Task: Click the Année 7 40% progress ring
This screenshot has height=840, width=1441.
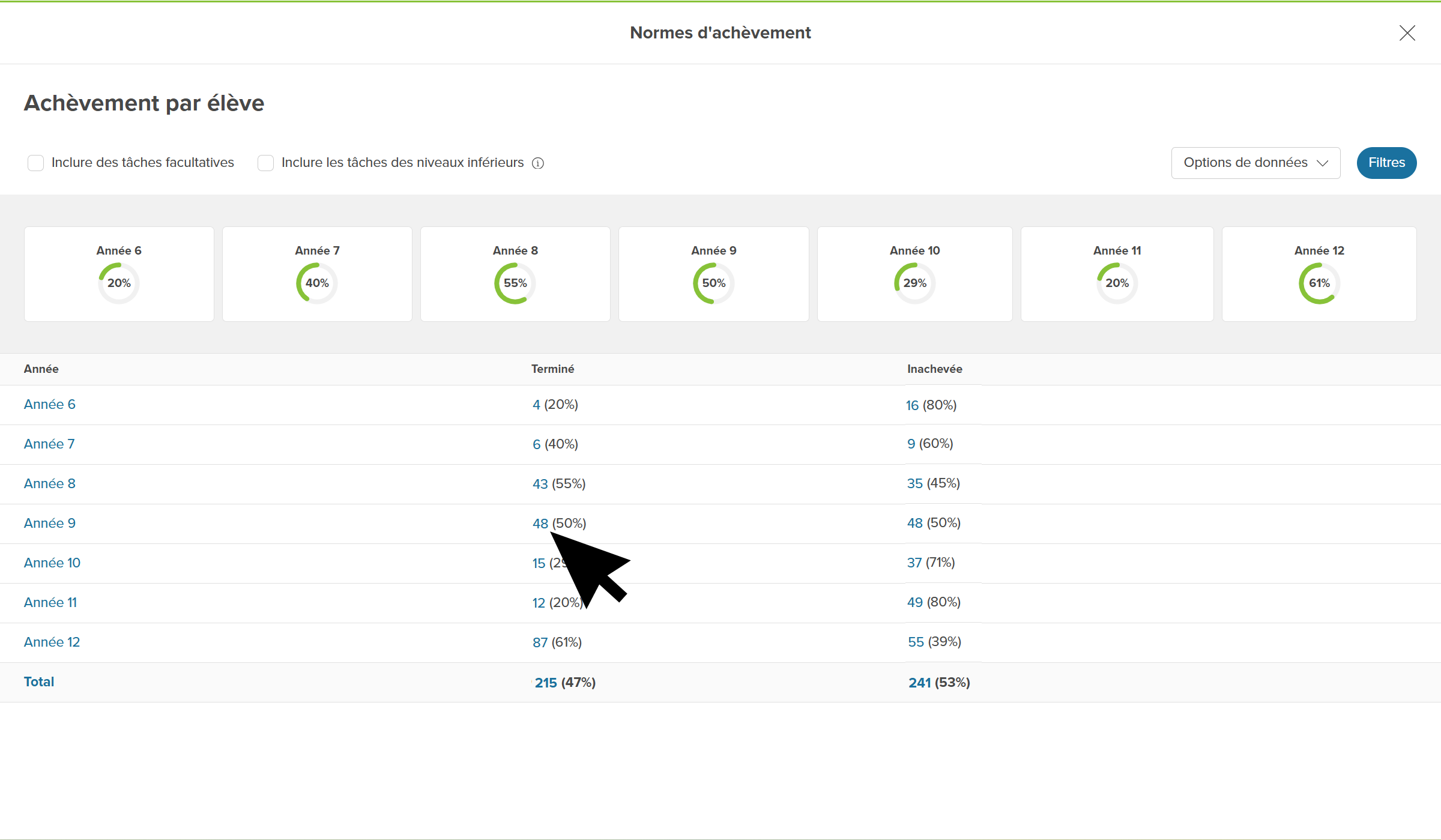Action: point(317,283)
